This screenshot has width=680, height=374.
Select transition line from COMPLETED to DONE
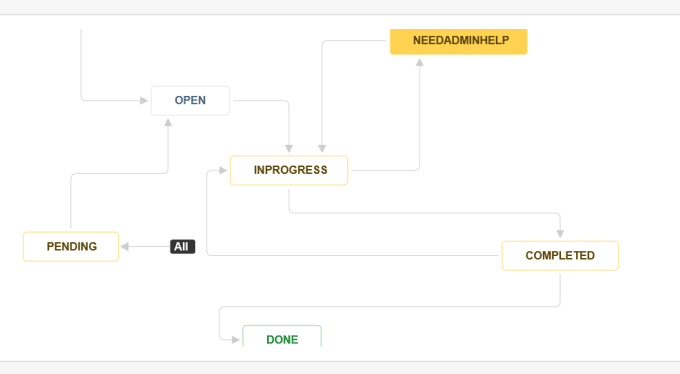(390, 306)
